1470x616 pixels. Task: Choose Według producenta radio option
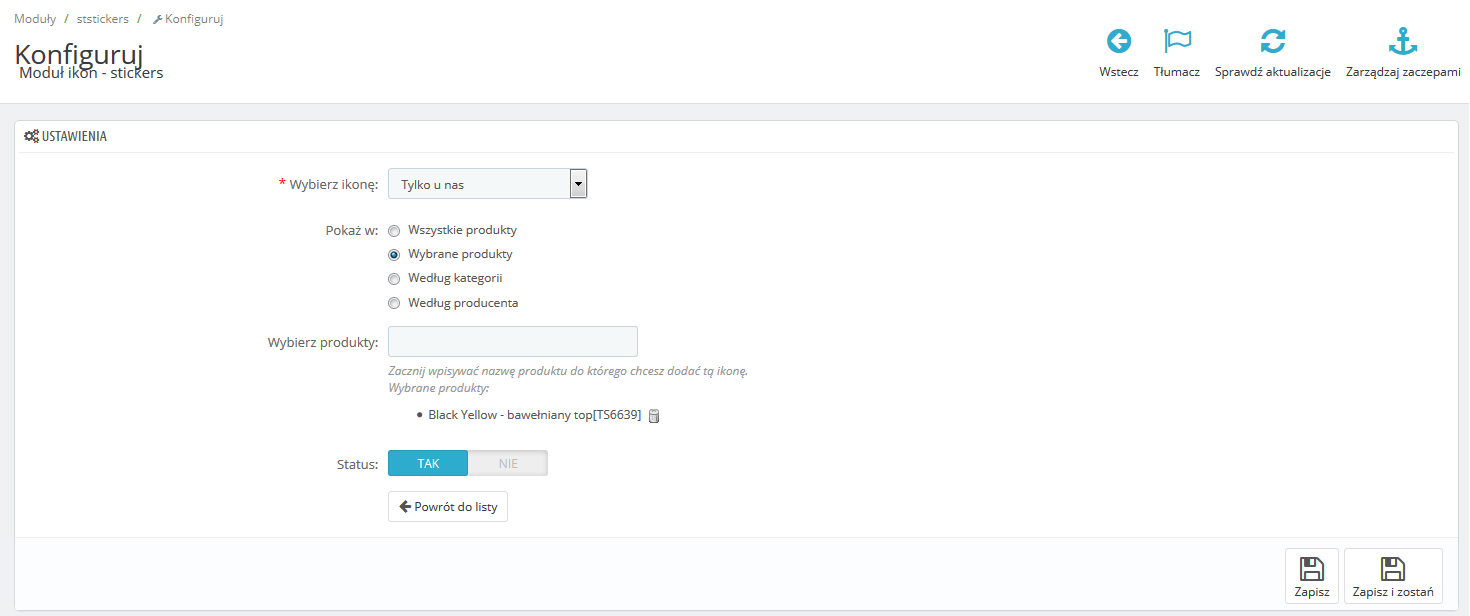[x=394, y=303]
